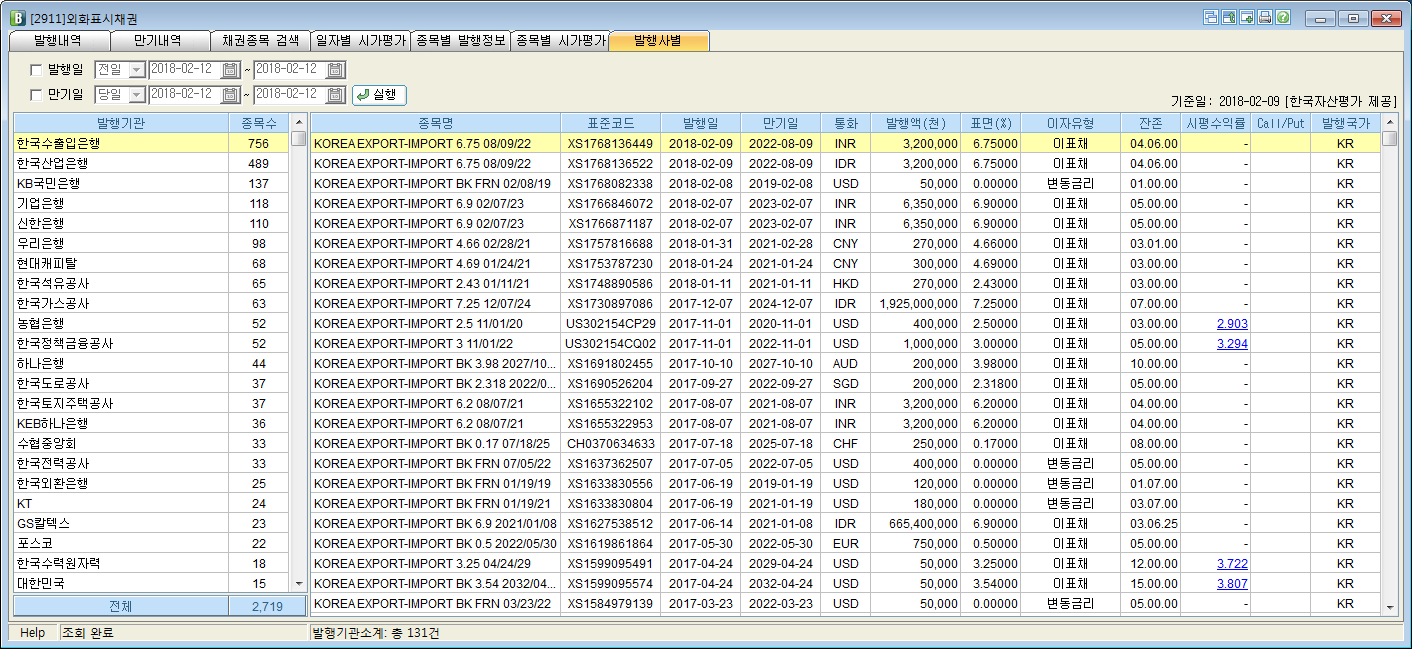Sort by 발행기관 column header
Screen dimensions: 1412x649
[x=121, y=123]
